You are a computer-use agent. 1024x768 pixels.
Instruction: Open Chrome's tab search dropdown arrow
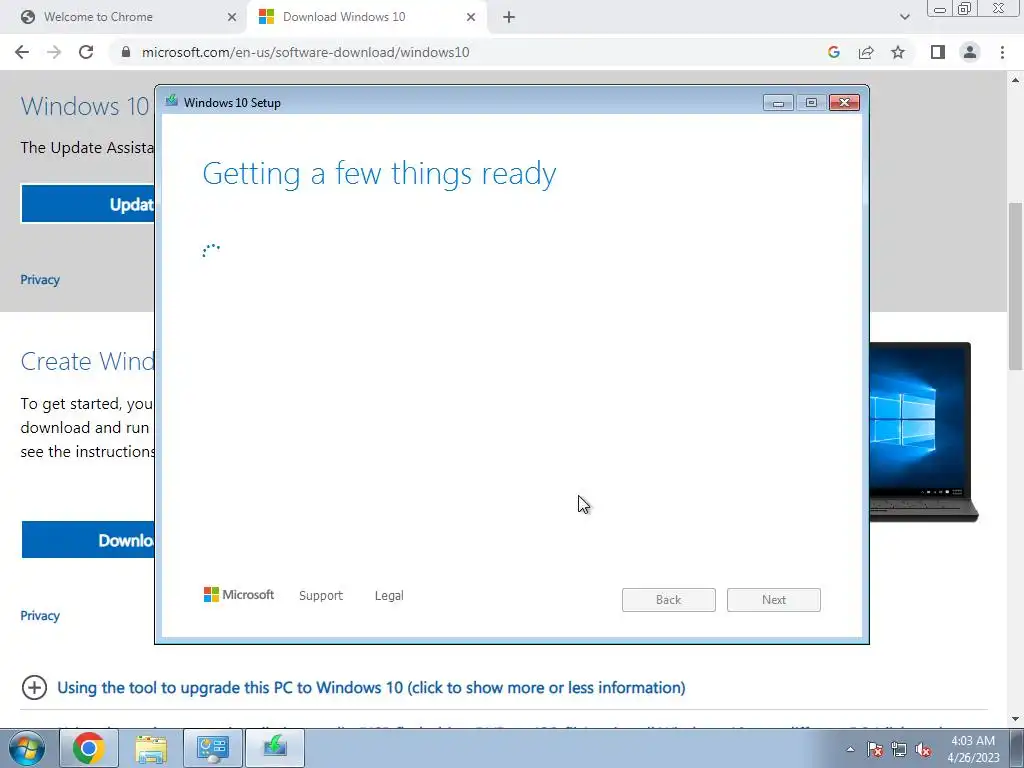pos(904,17)
